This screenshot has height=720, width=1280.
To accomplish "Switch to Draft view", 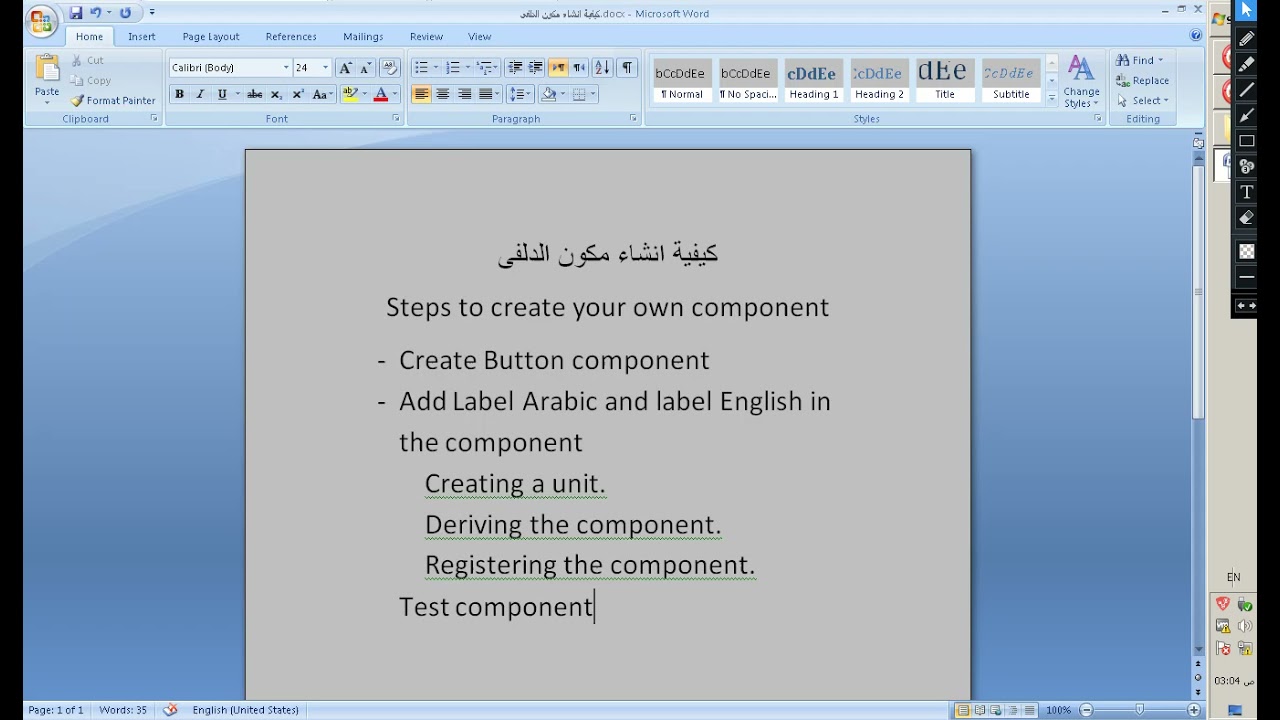I will 1029,710.
